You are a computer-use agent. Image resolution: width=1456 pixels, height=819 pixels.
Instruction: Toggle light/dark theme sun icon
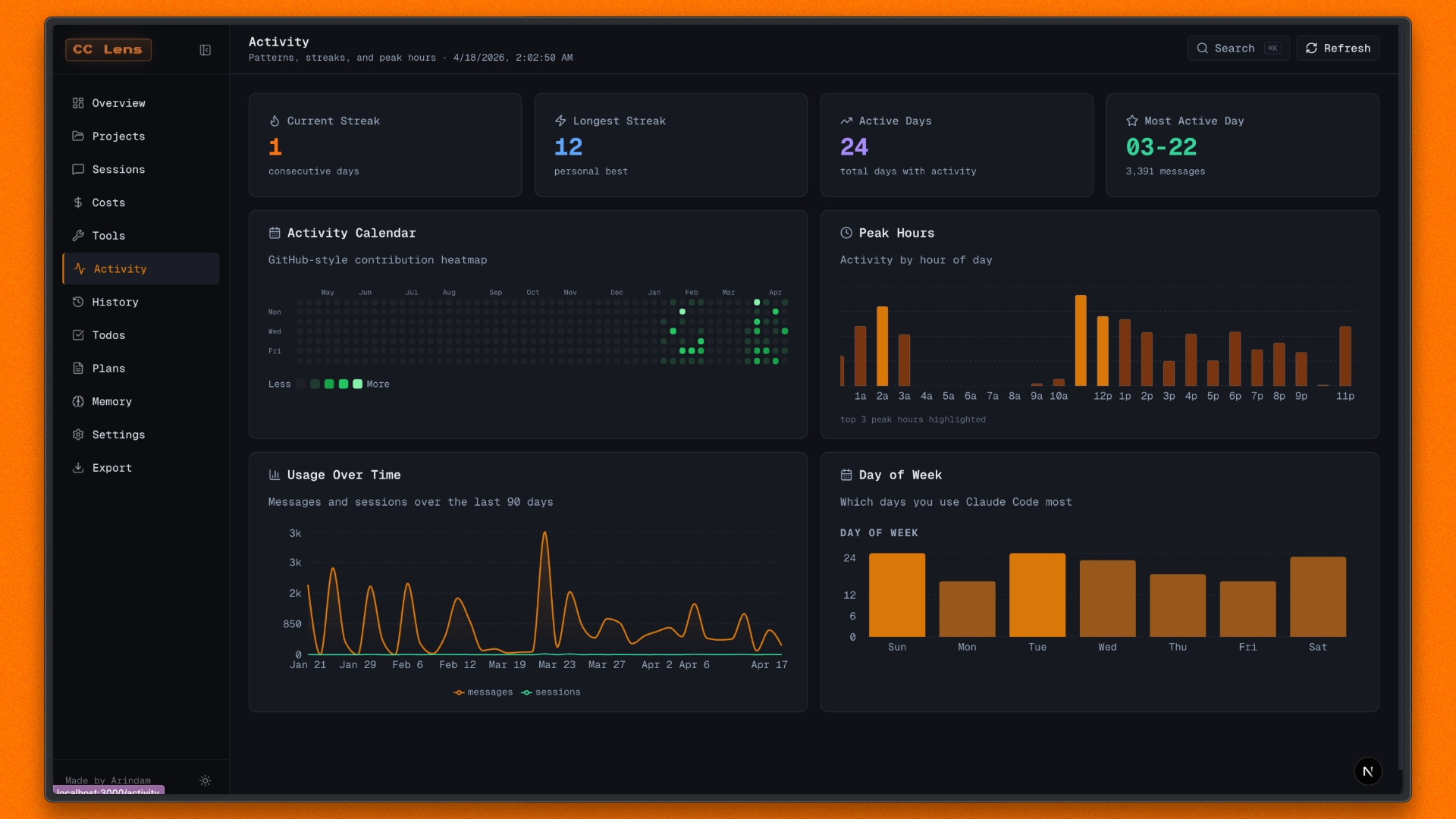(205, 780)
